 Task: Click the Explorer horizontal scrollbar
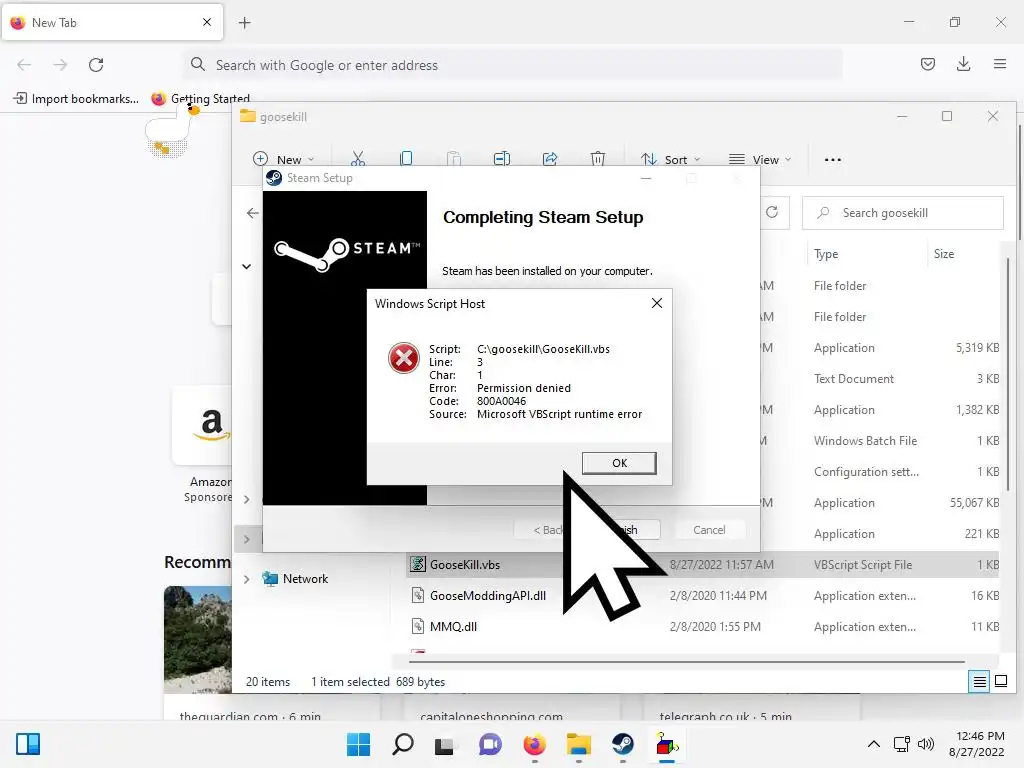click(686, 662)
